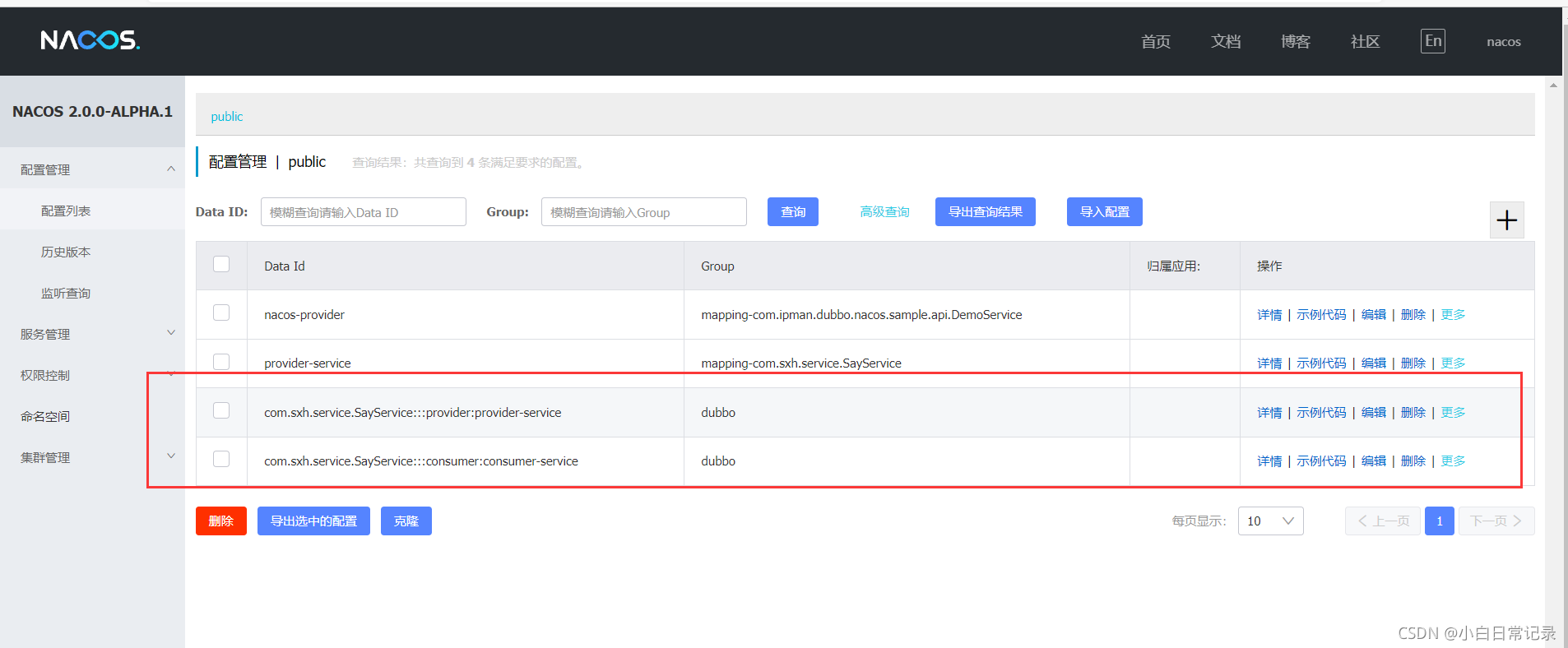Viewport: 1568px width, 648px height.
Task: Toggle the select-all checkbox in table header
Action: [221, 264]
